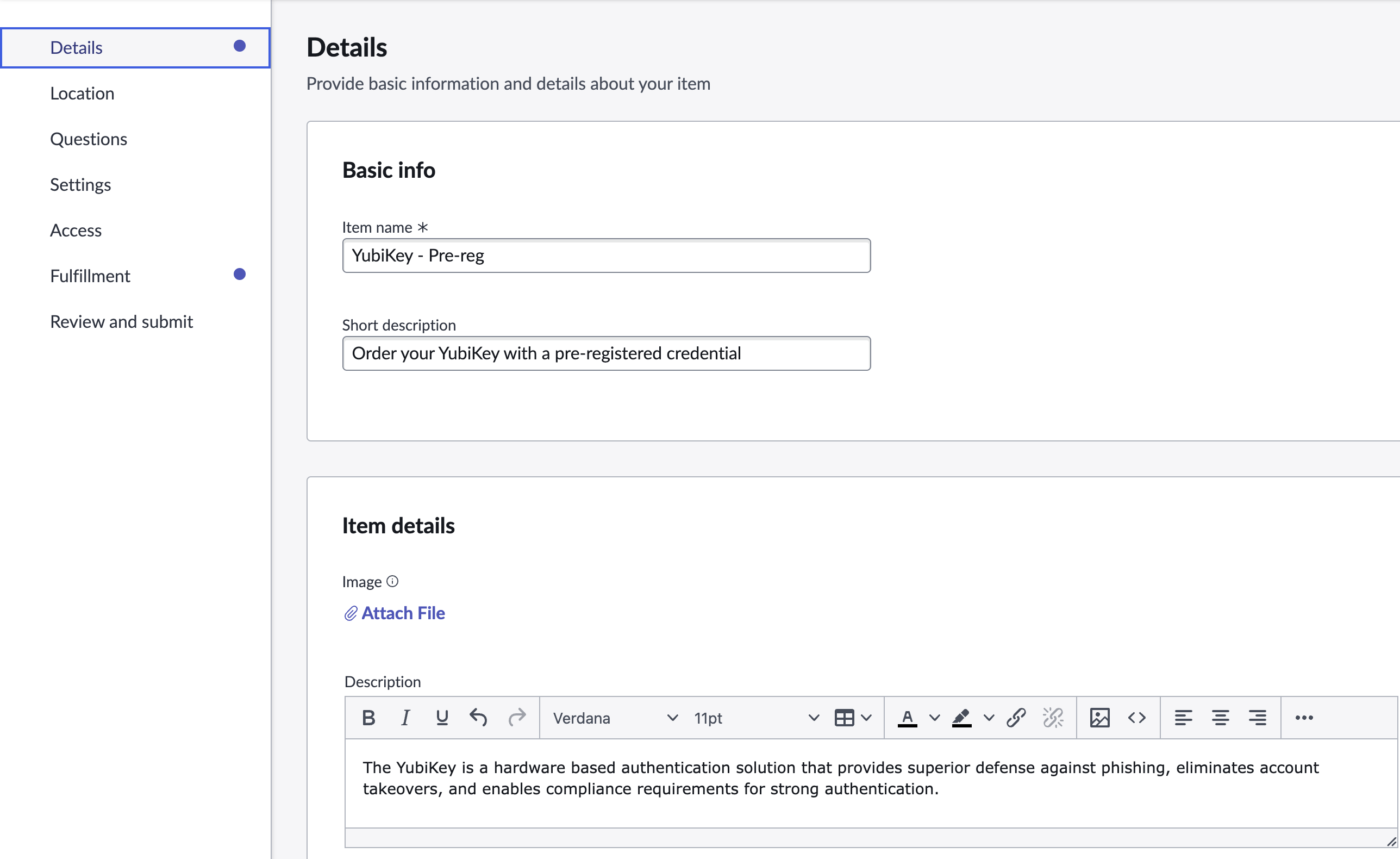The image size is (1400, 859).
Task: Go to the Location section
Action: pyautogui.click(x=135, y=93)
